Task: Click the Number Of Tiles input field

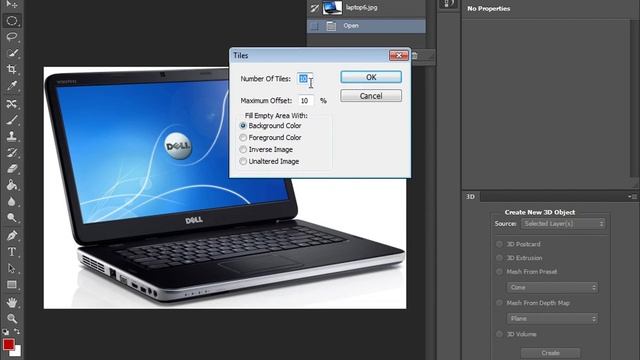Action: (x=304, y=79)
